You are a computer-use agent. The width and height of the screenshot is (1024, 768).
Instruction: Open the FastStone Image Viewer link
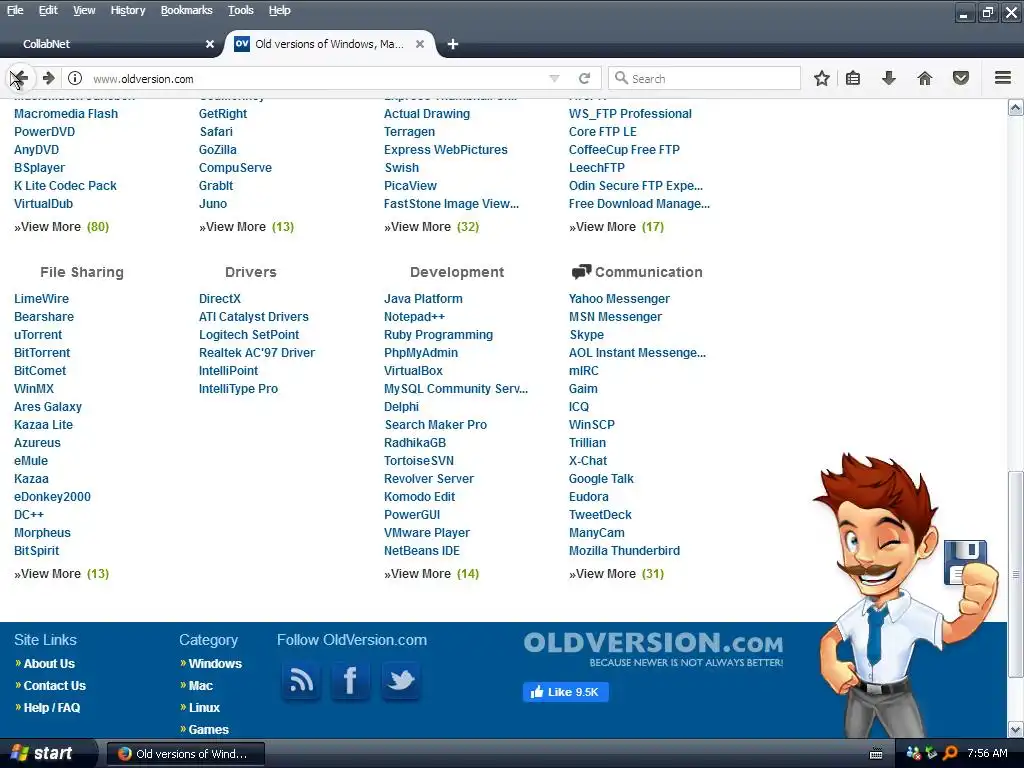pyautogui.click(x=451, y=204)
